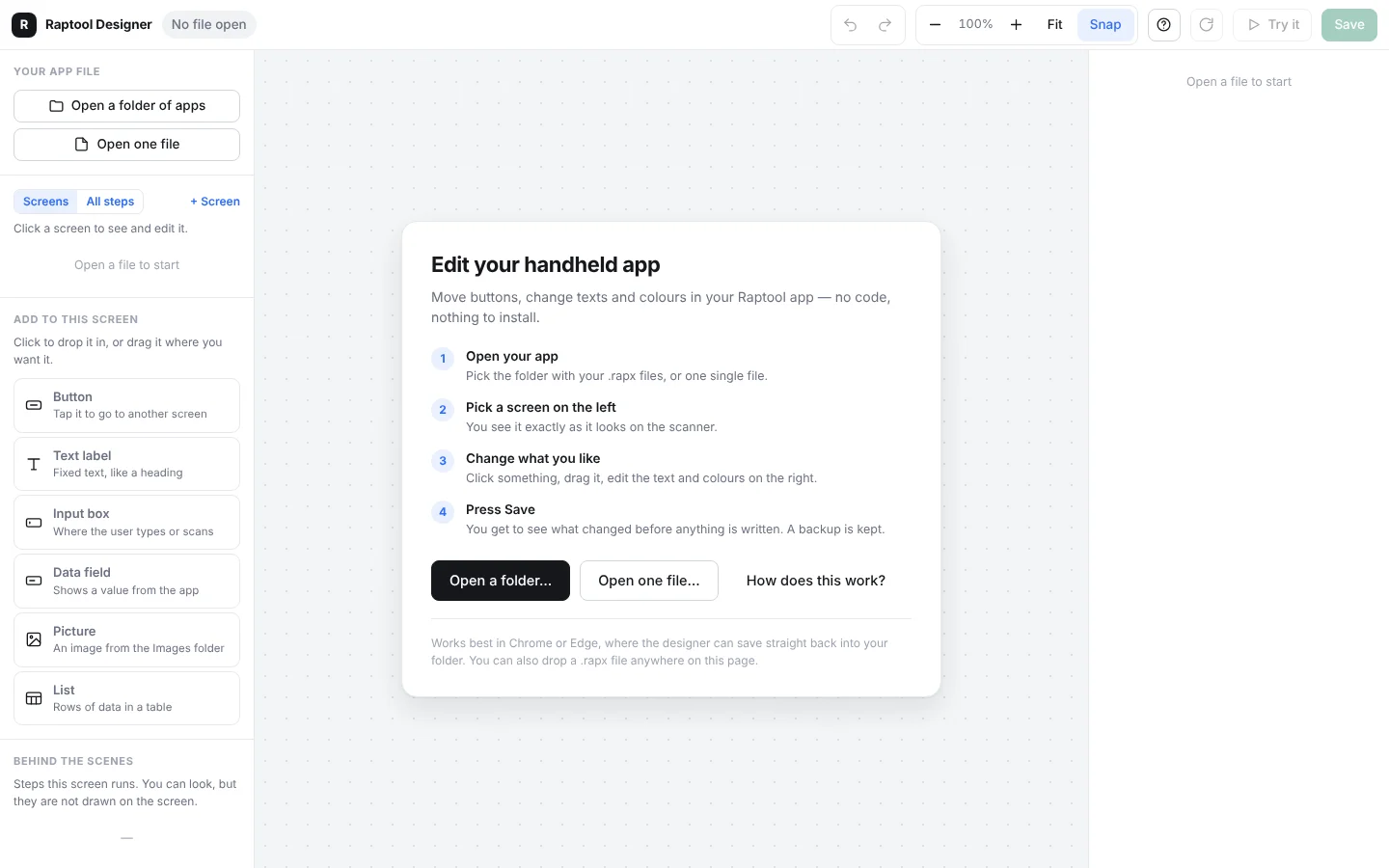Click the 100% zoom level
The width and height of the screenshot is (1389, 868).
click(975, 24)
